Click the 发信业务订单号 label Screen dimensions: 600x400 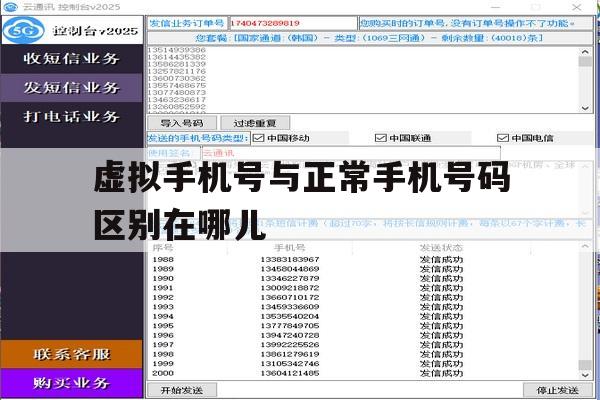pos(187,23)
